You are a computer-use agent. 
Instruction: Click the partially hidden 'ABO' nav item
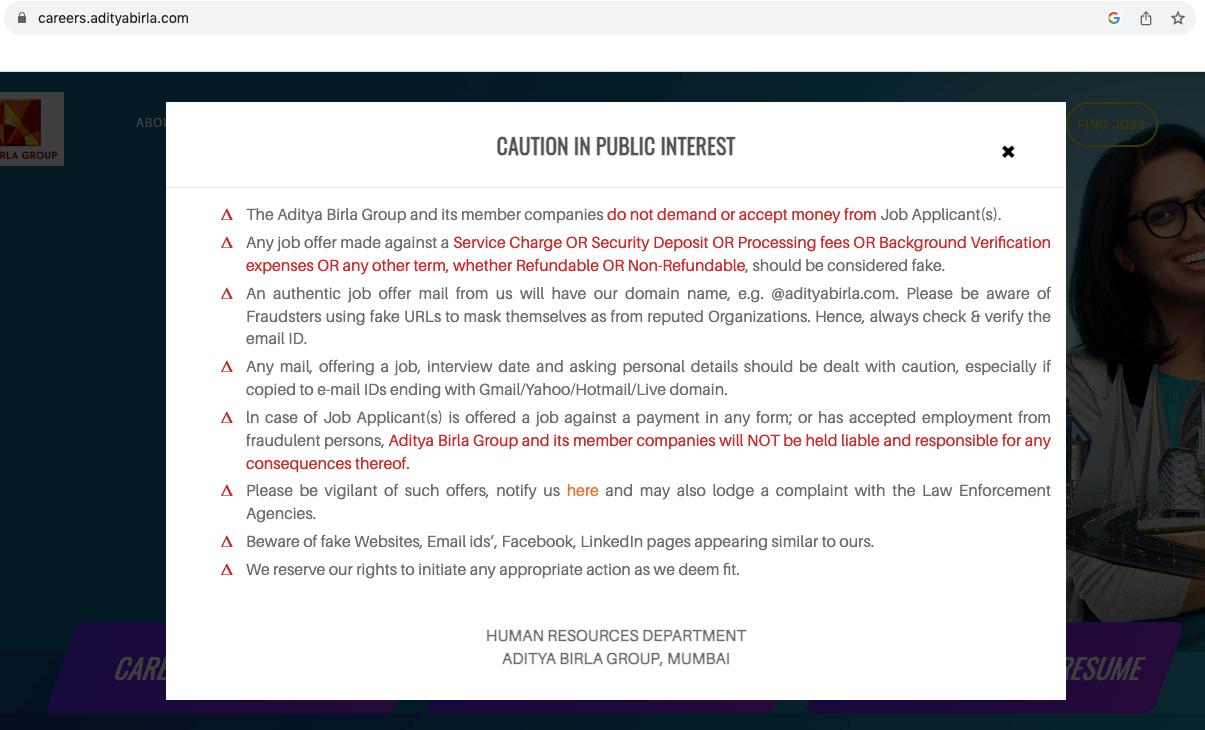tap(151, 122)
